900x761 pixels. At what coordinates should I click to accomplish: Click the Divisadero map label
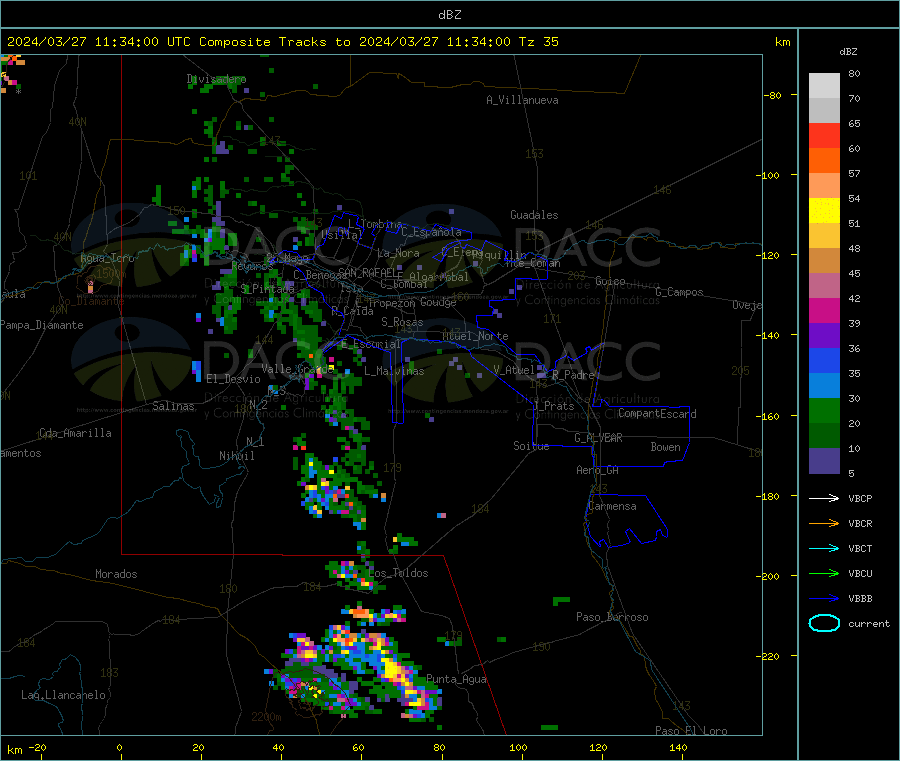(x=216, y=79)
